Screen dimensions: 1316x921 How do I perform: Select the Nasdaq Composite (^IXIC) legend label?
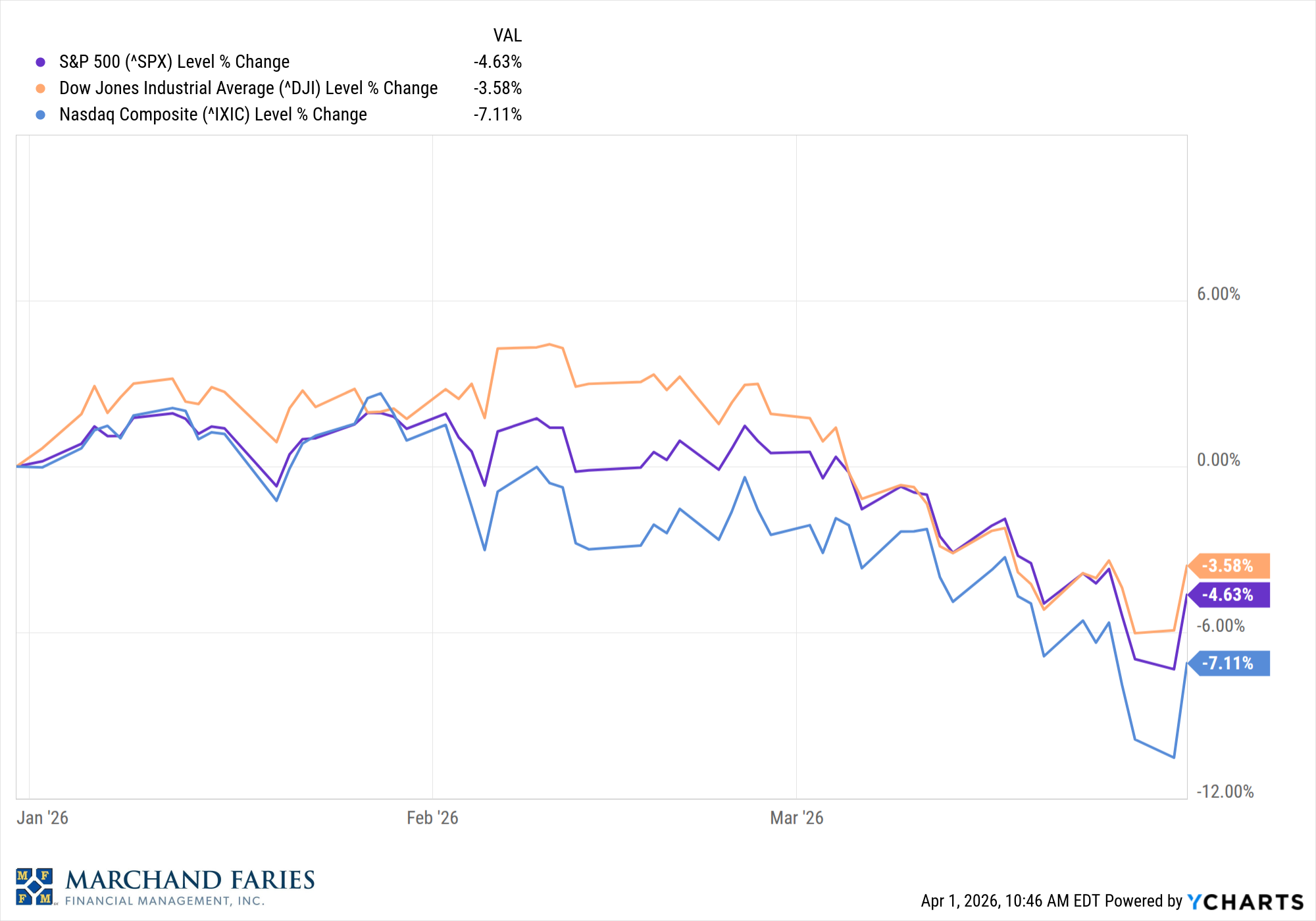click(213, 115)
